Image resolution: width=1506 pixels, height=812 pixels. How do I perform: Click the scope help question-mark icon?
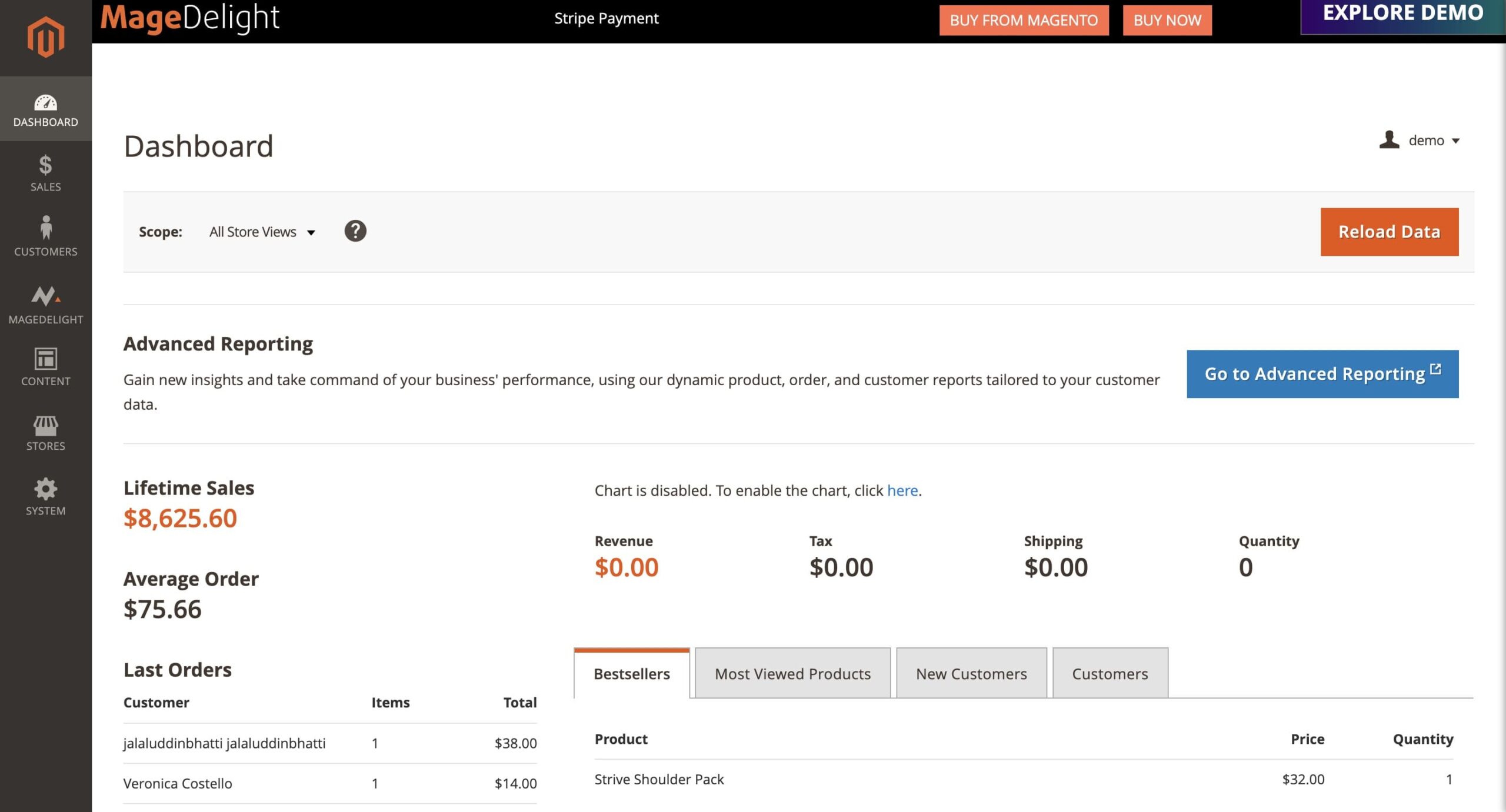pos(355,231)
